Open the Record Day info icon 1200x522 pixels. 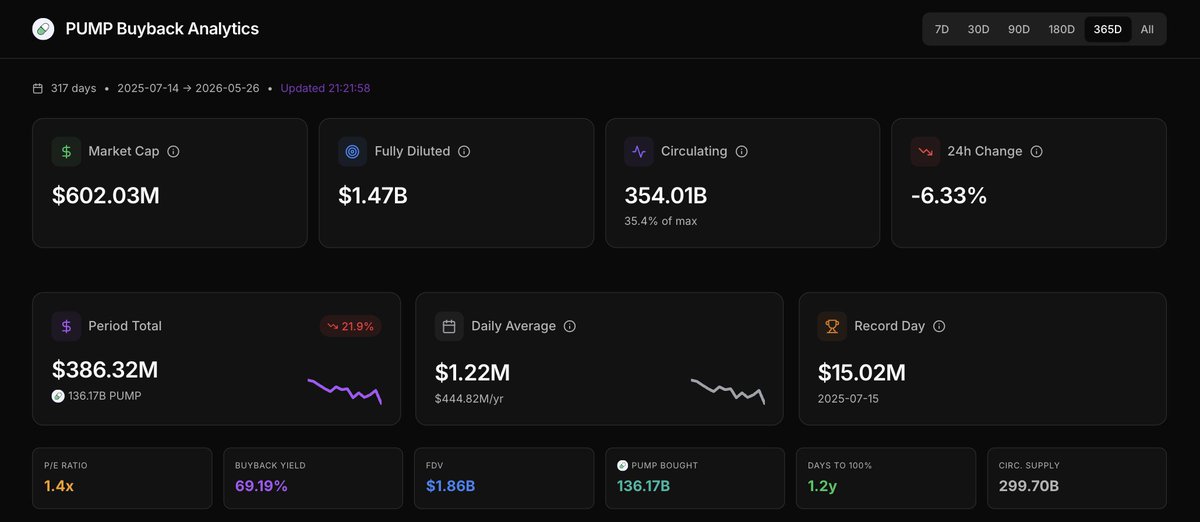pyautogui.click(x=939, y=326)
